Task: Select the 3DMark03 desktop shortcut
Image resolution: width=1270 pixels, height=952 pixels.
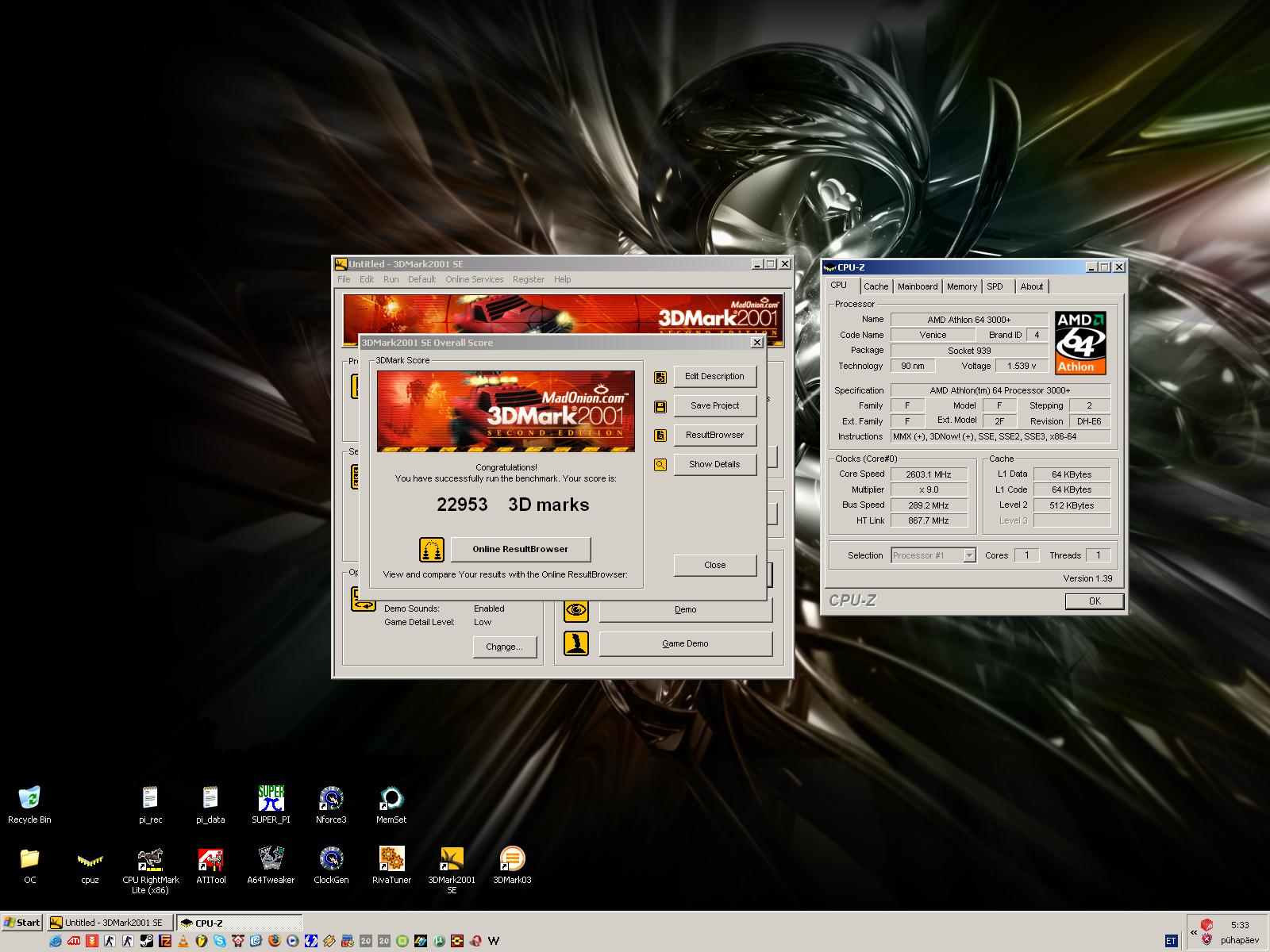Action: click(512, 865)
